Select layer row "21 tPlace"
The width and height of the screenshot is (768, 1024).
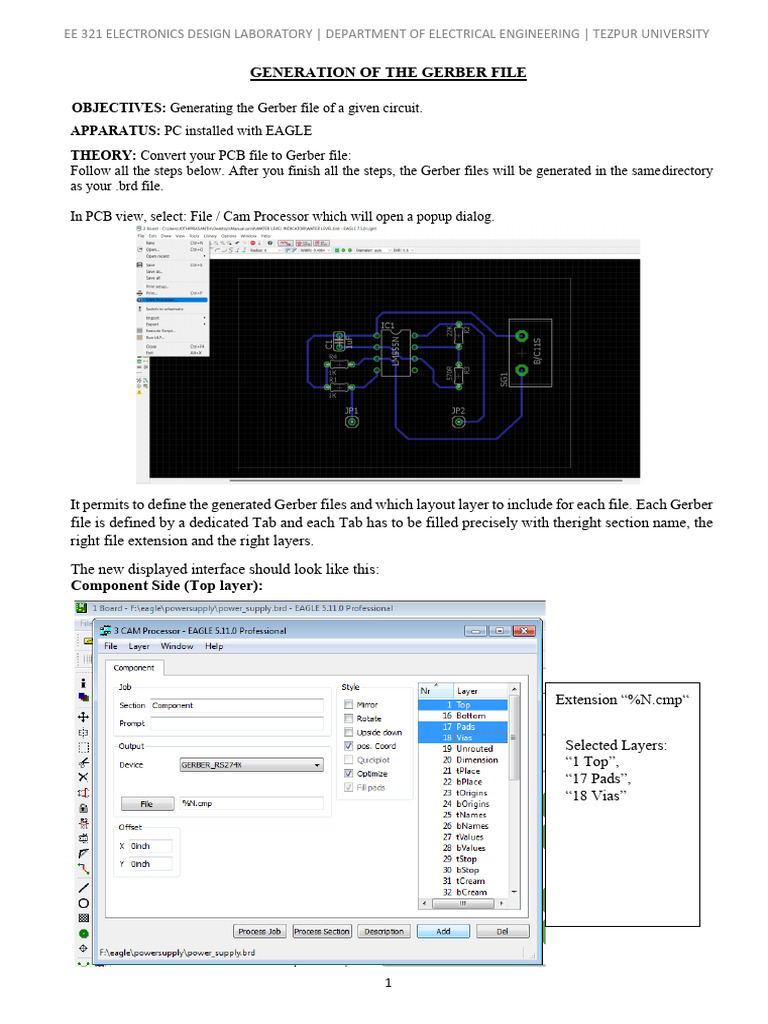(463, 771)
